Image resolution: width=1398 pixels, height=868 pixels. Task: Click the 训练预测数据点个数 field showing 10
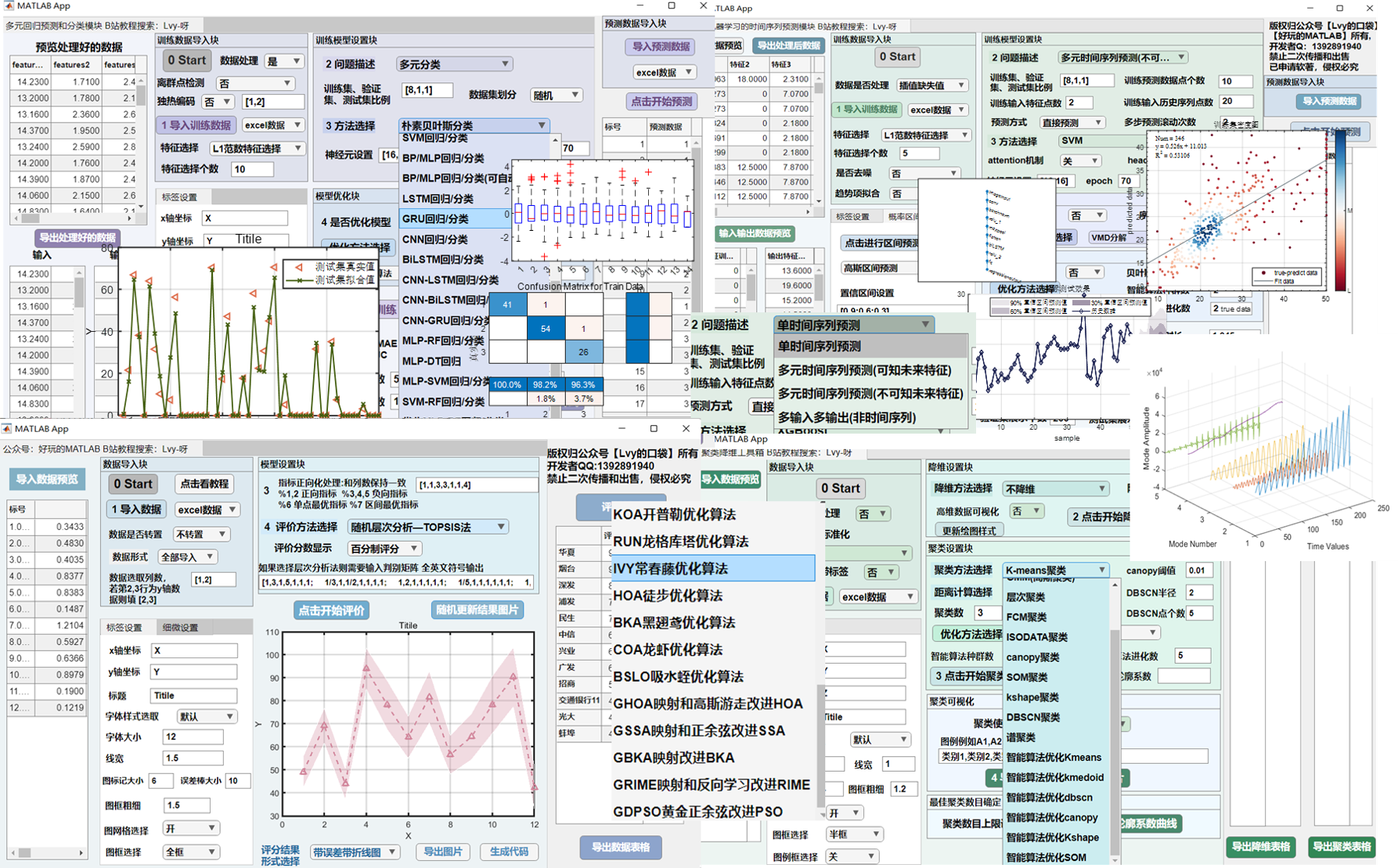pyautogui.click(x=1237, y=81)
